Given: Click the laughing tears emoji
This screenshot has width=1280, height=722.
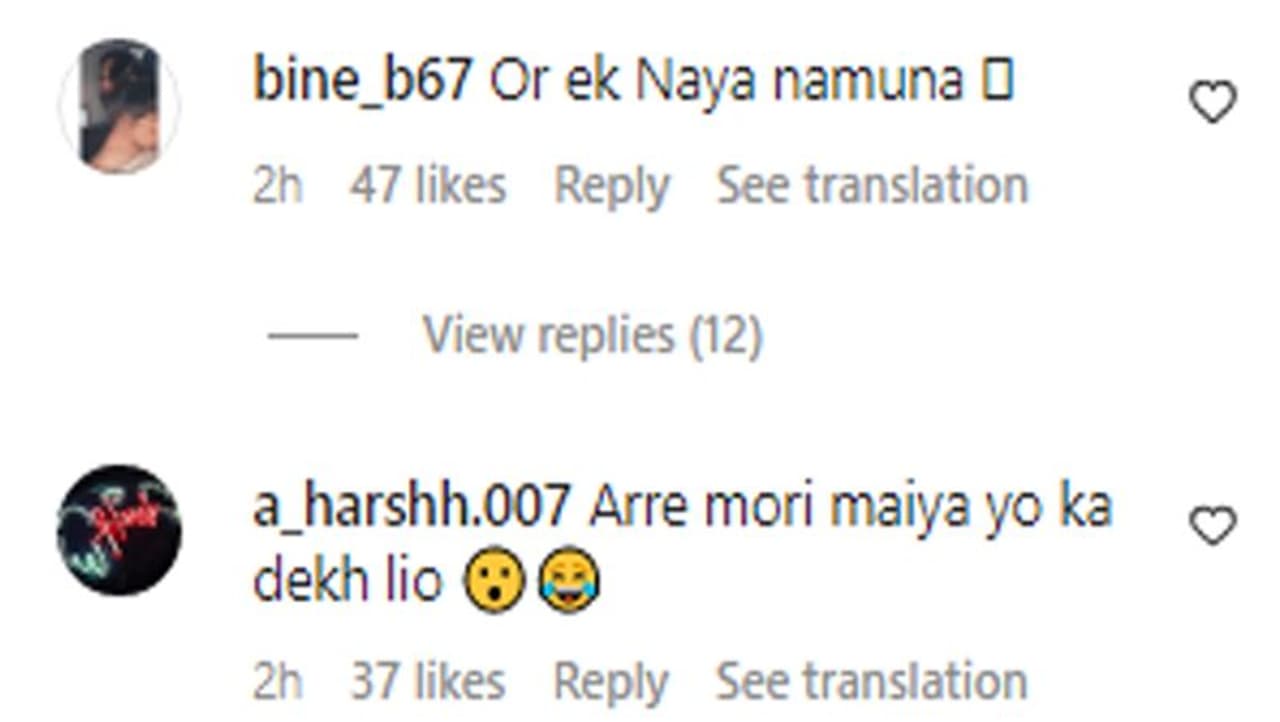Looking at the screenshot, I should coord(568,581).
